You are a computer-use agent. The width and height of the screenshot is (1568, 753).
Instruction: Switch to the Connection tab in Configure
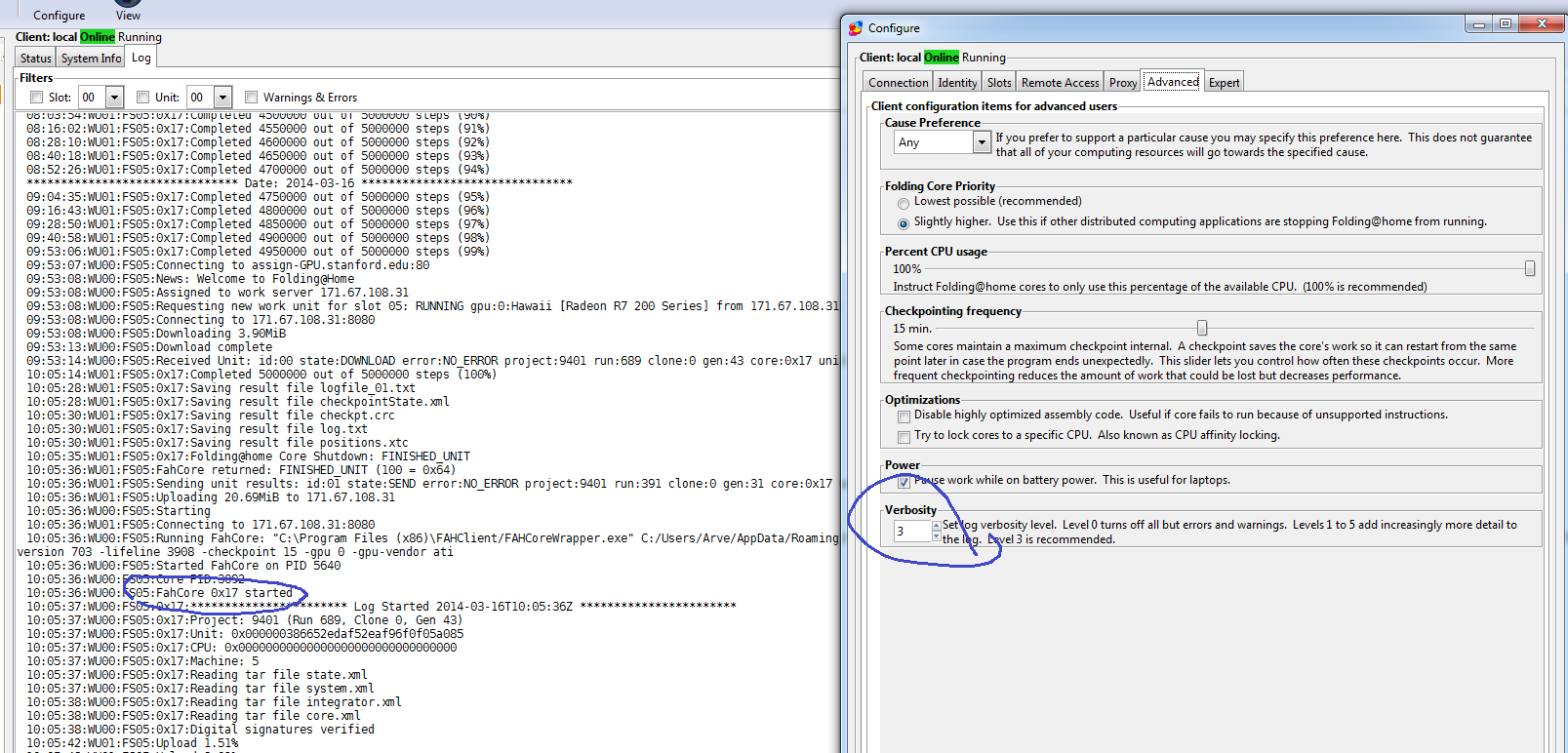point(899,83)
